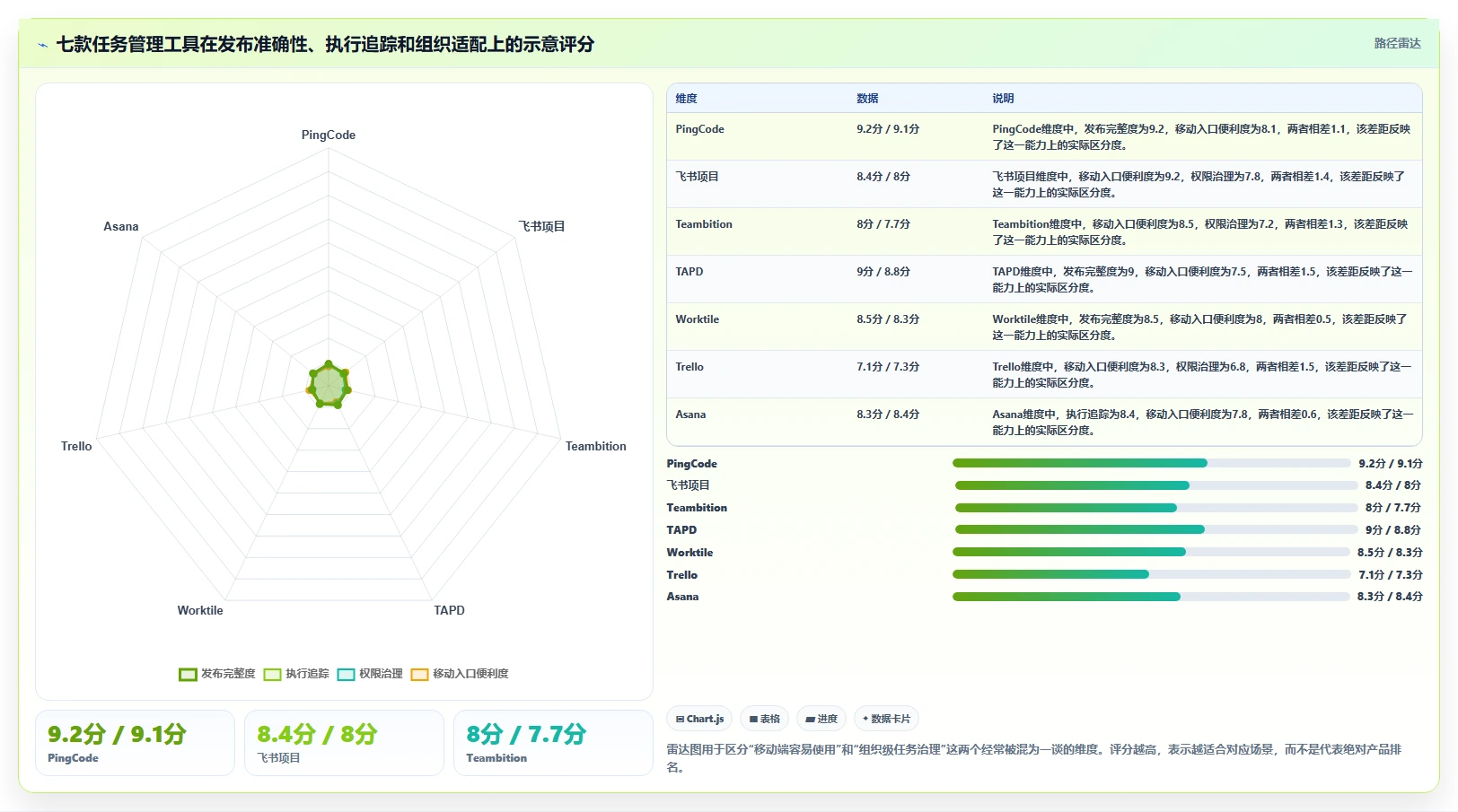Select the Teambition table row
The width and height of the screenshot is (1458, 812).
(1044, 231)
